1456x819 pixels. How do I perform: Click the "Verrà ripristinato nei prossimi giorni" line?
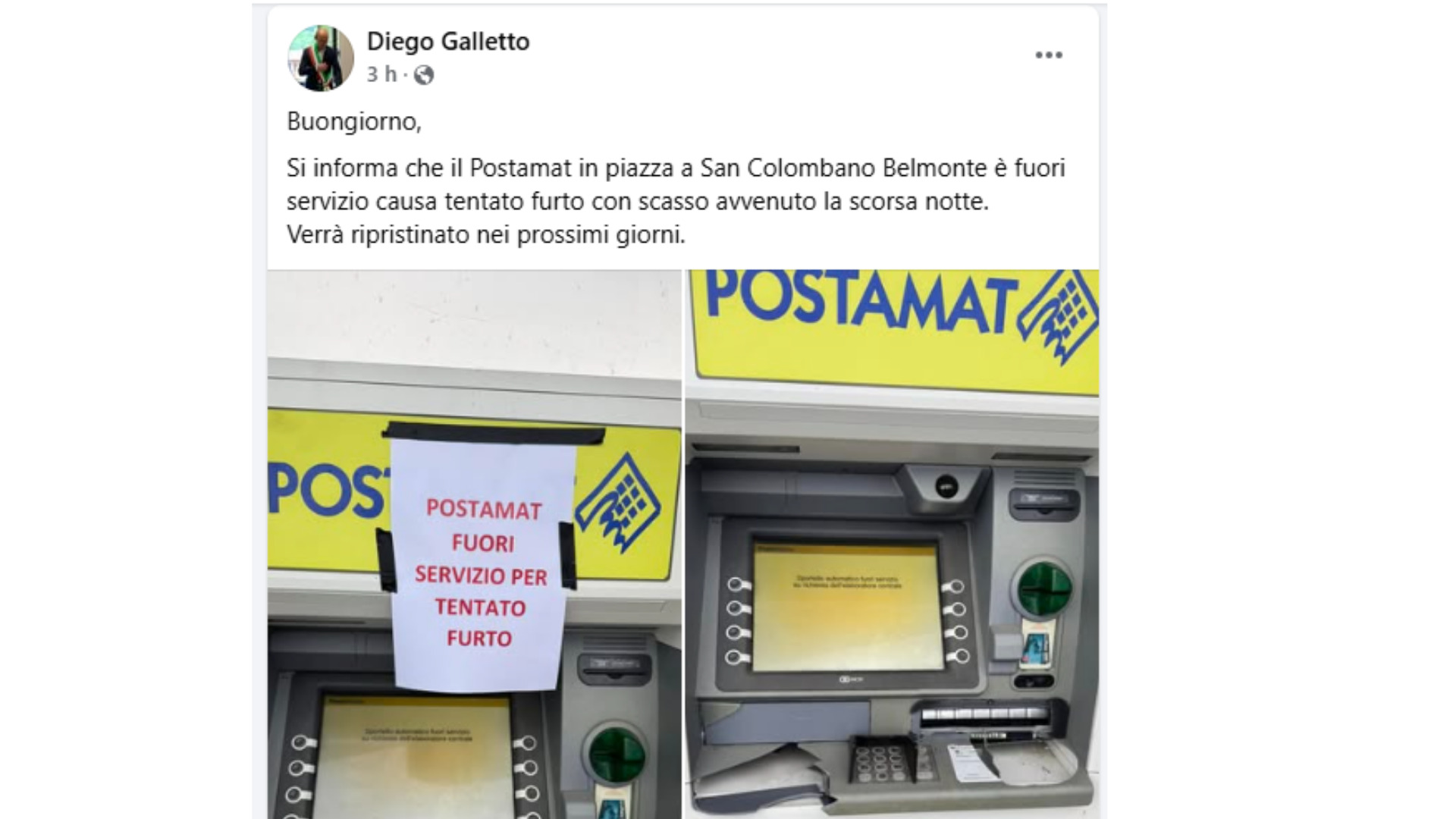click(486, 235)
